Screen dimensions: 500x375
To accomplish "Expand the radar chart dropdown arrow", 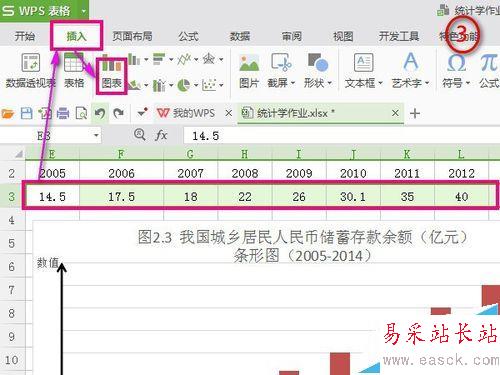I will [221, 60].
